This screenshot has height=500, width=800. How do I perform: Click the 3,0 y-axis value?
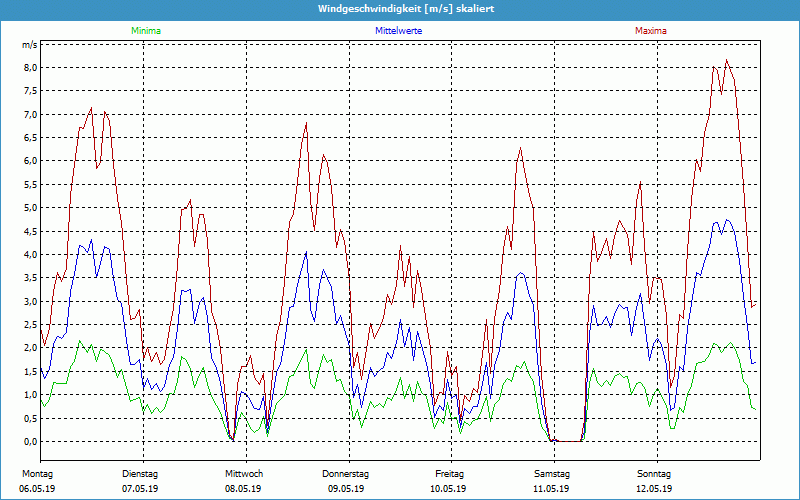(x=31, y=302)
